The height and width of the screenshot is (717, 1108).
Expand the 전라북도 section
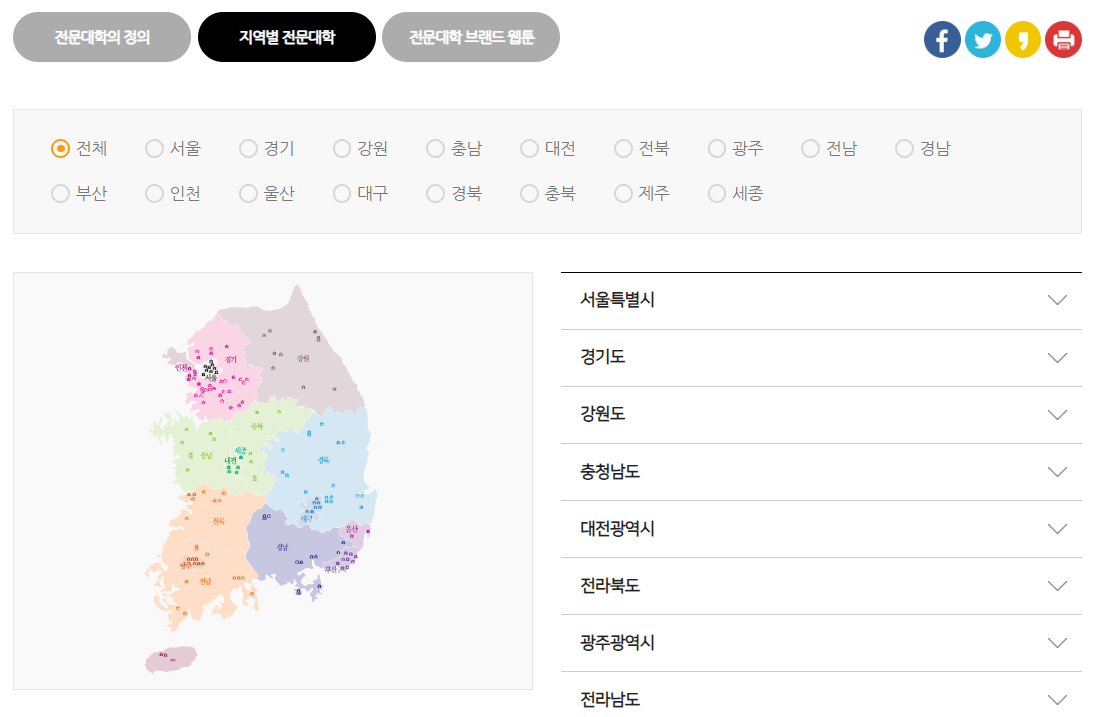click(x=822, y=586)
